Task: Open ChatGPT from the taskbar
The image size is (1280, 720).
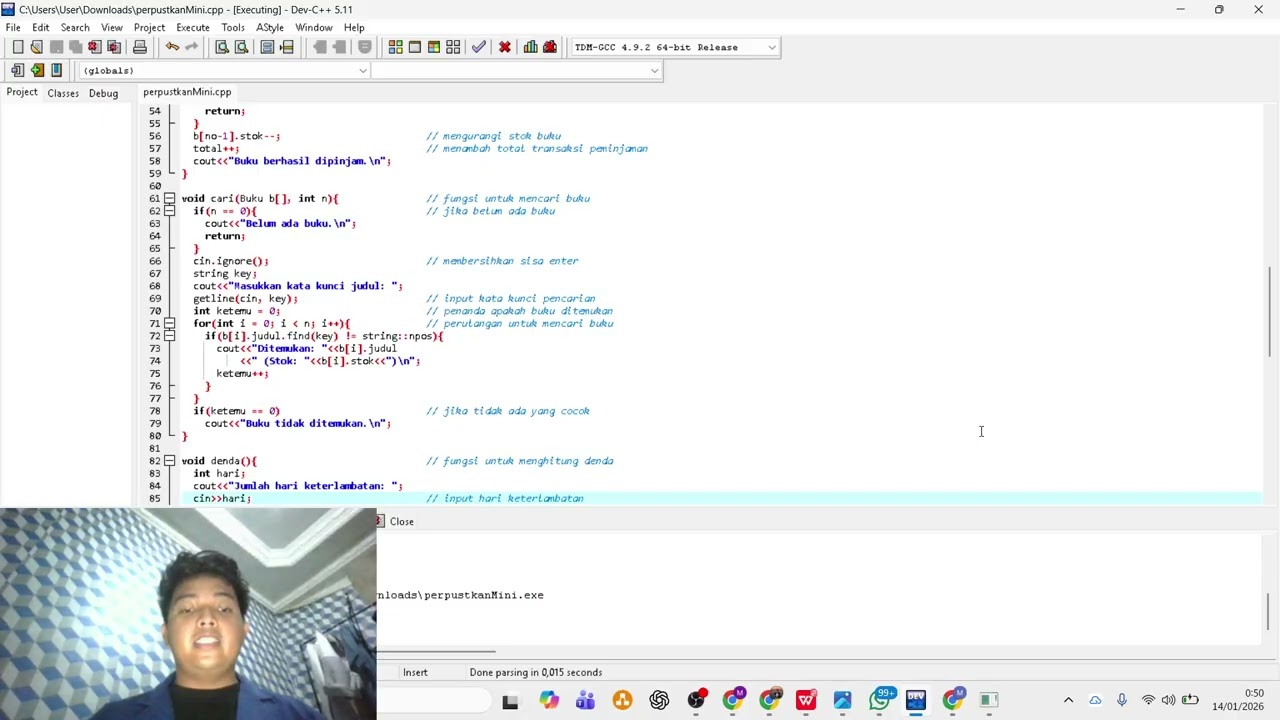Action: click(659, 700)
